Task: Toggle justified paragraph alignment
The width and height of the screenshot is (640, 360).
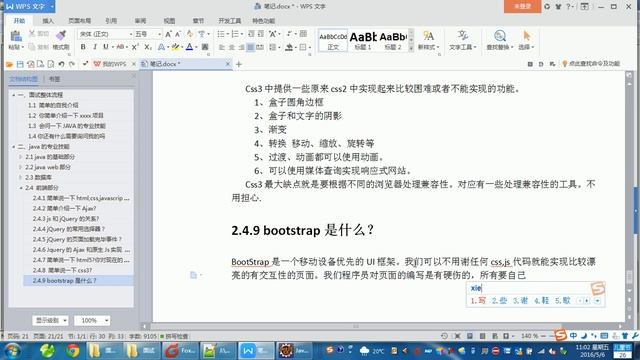Action: click(x=251, y=47)
